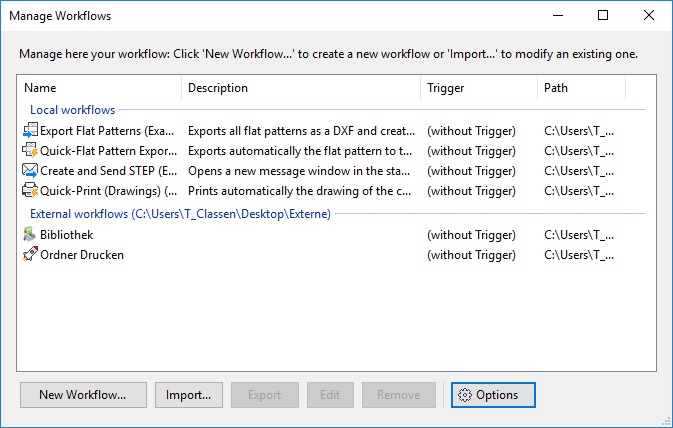Click the gear icon on Options button

tap(464, 395)
